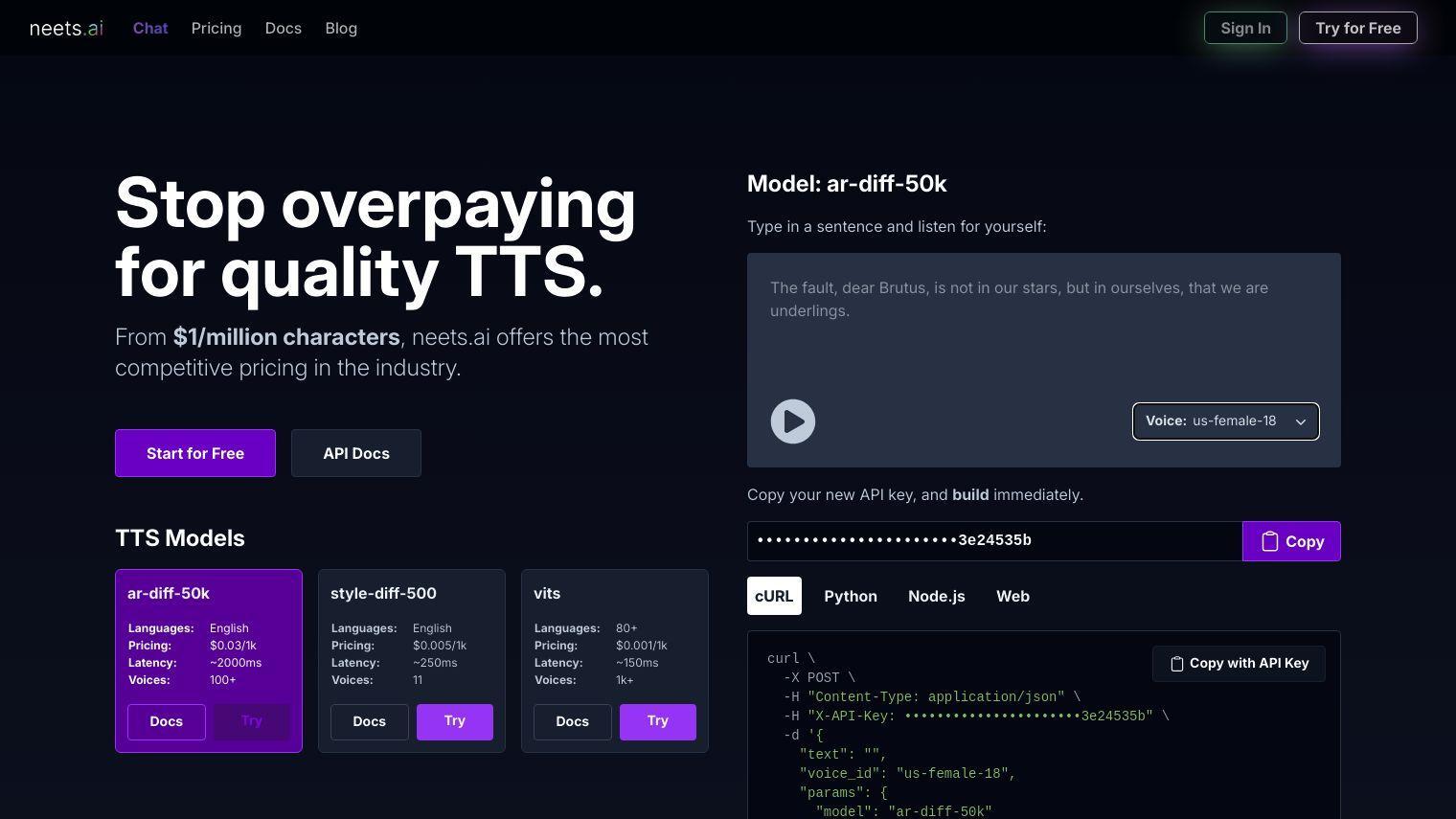Open Docs in top navigation

(x=284, y=28)
